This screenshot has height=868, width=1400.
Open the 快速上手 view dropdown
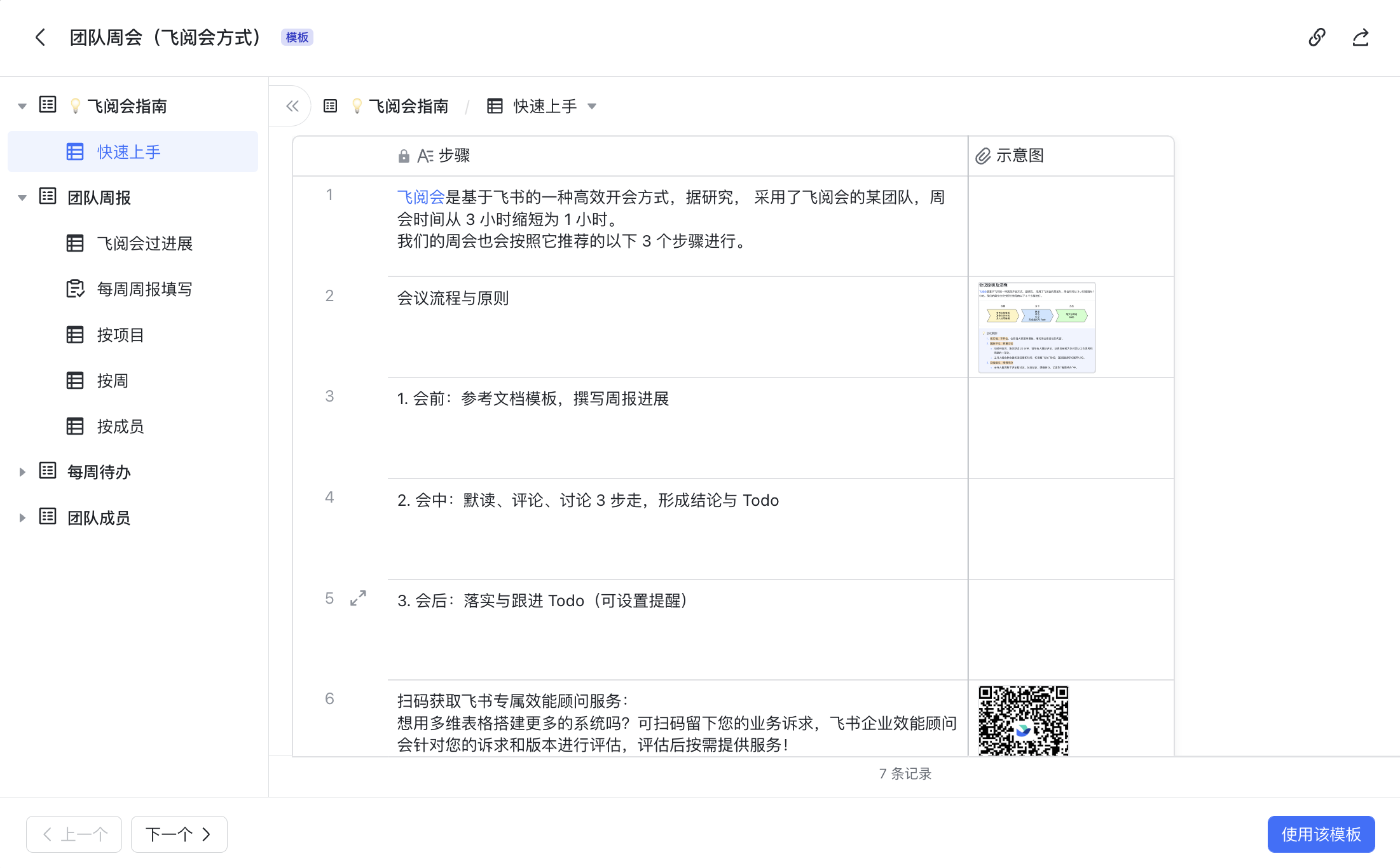[592, 106]
